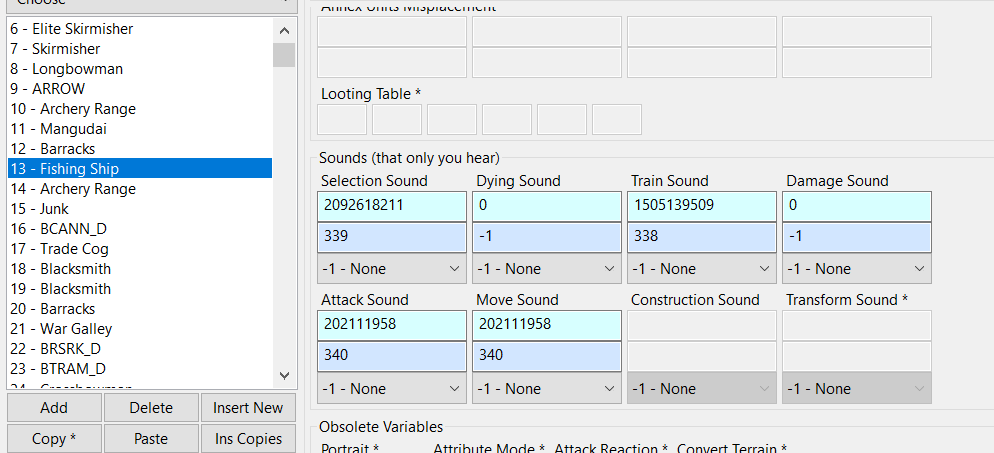Click the Attack Sound field showing 340
This screenshot has height=453, width=994.
click(x=392, y=356)
